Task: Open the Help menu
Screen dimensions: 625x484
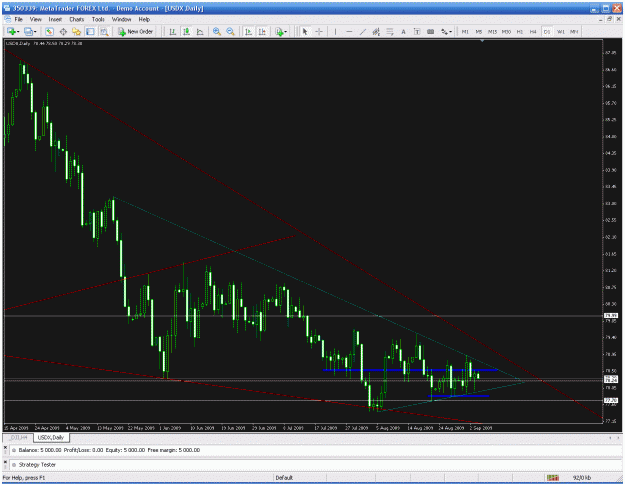Action: click(144, 19)
